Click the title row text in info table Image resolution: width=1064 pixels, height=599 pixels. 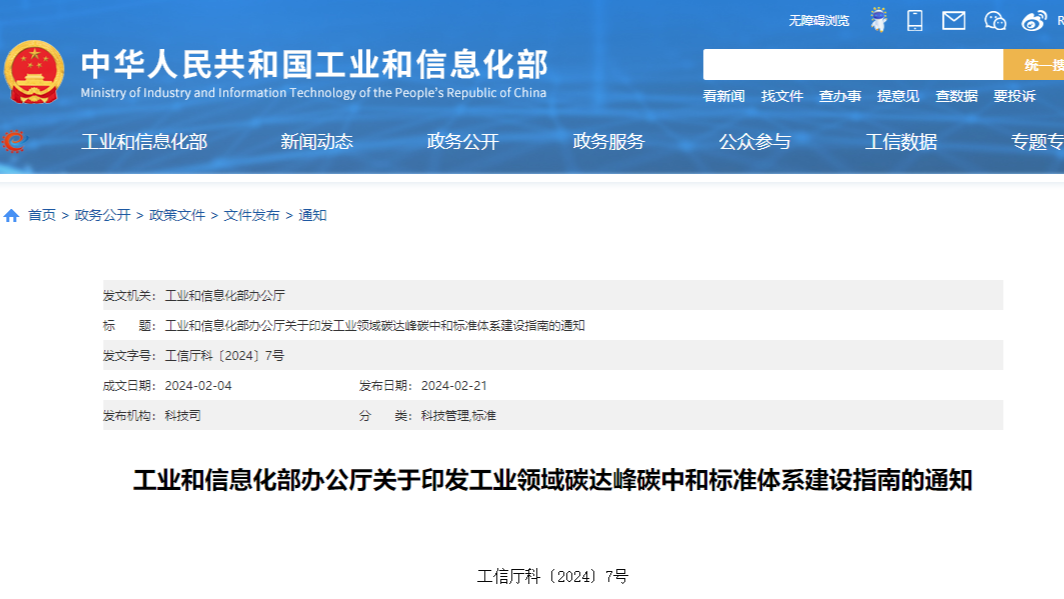point(375,326)
